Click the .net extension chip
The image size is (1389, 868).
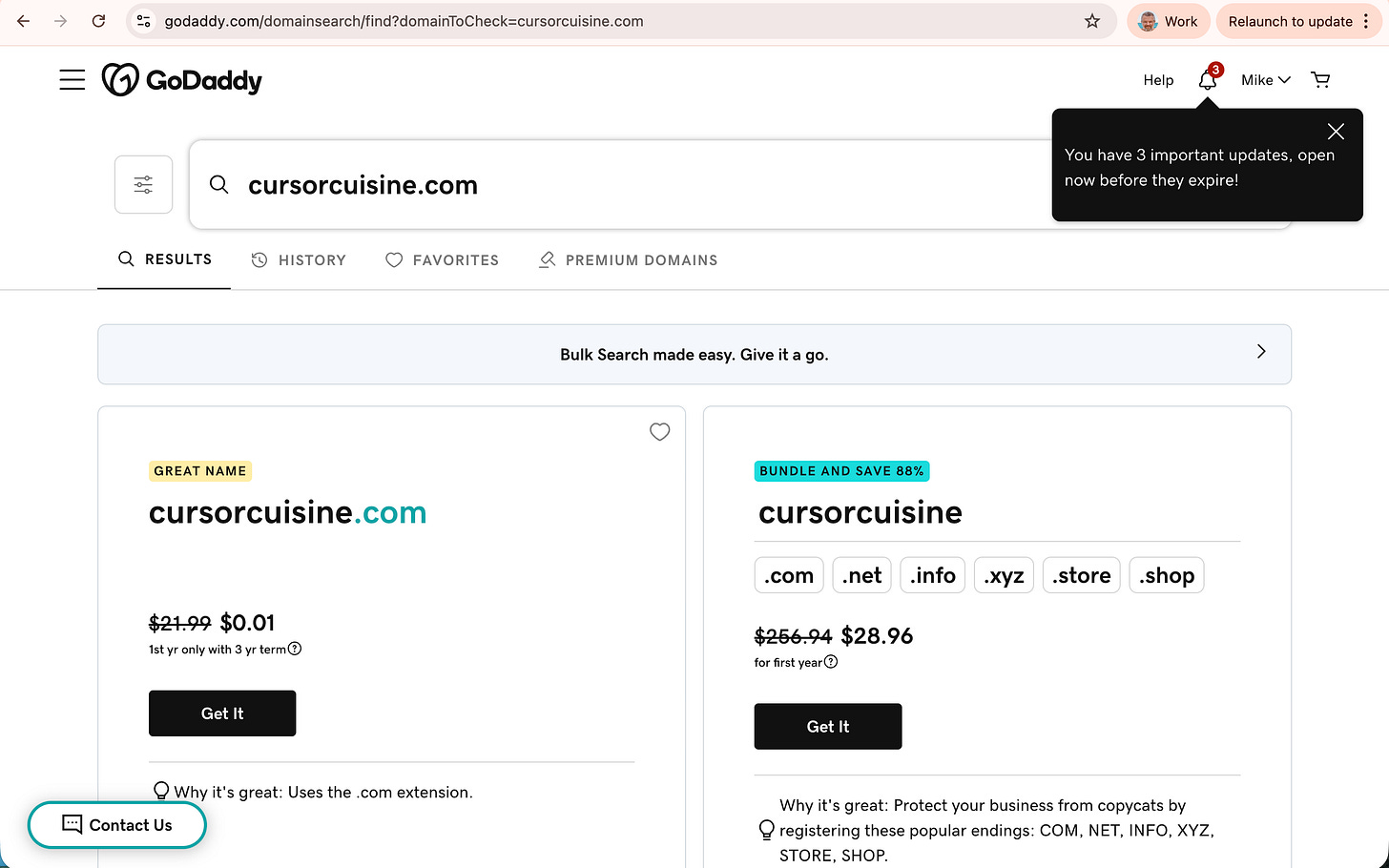(x=861, y=575)
